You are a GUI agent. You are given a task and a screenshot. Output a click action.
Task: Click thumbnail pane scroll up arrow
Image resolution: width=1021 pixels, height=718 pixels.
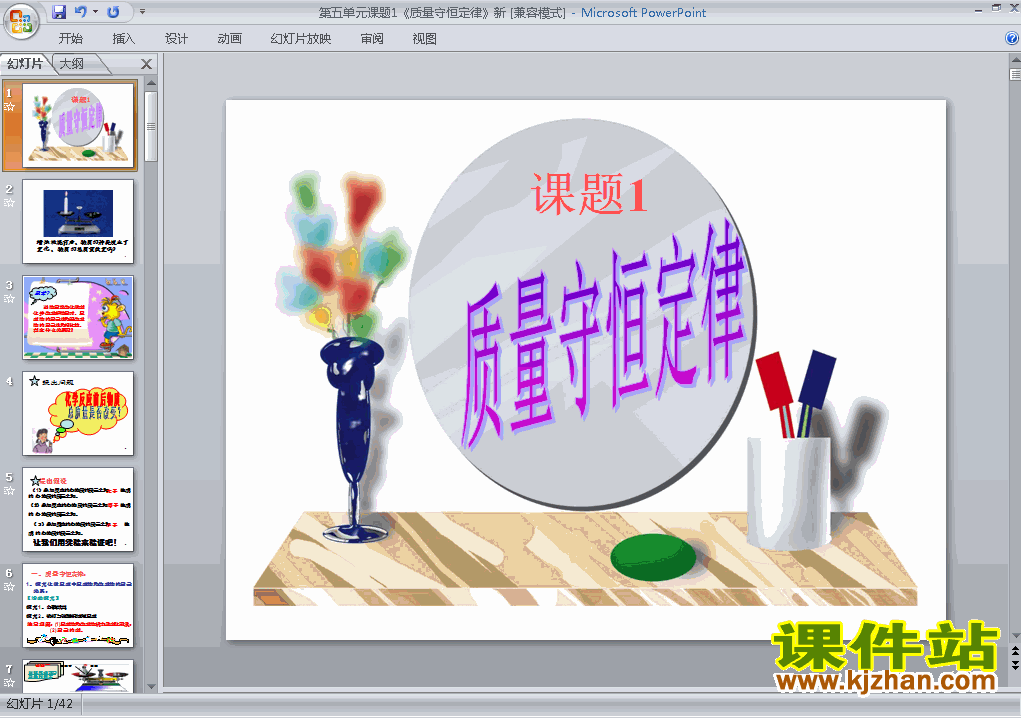click(x=151, y=83)
